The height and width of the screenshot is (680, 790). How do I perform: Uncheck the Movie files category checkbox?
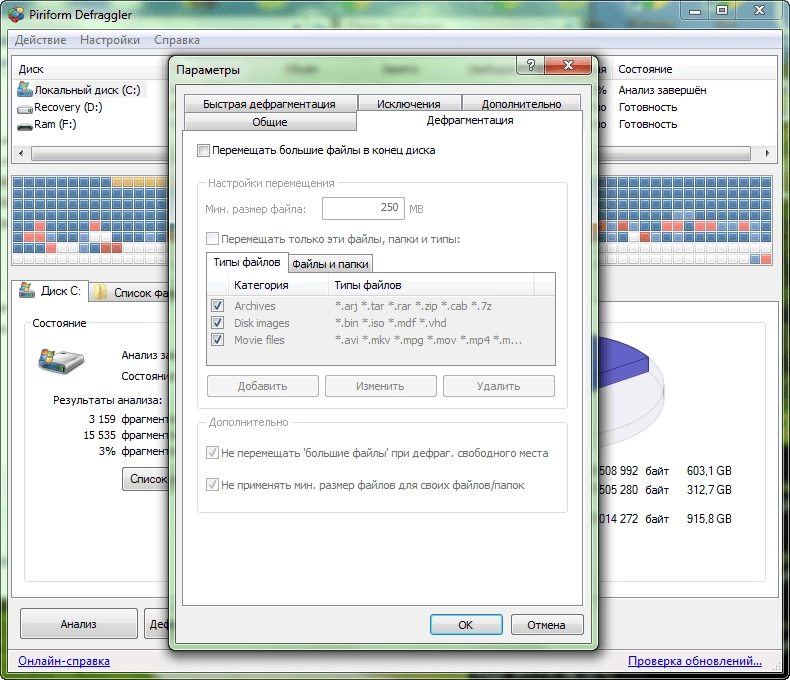tap(218, 339)
